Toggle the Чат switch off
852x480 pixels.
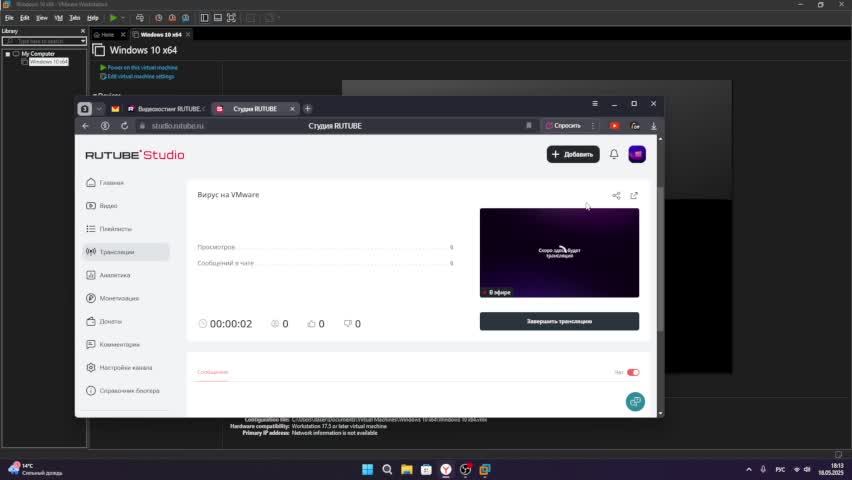[x=633, y=372]
